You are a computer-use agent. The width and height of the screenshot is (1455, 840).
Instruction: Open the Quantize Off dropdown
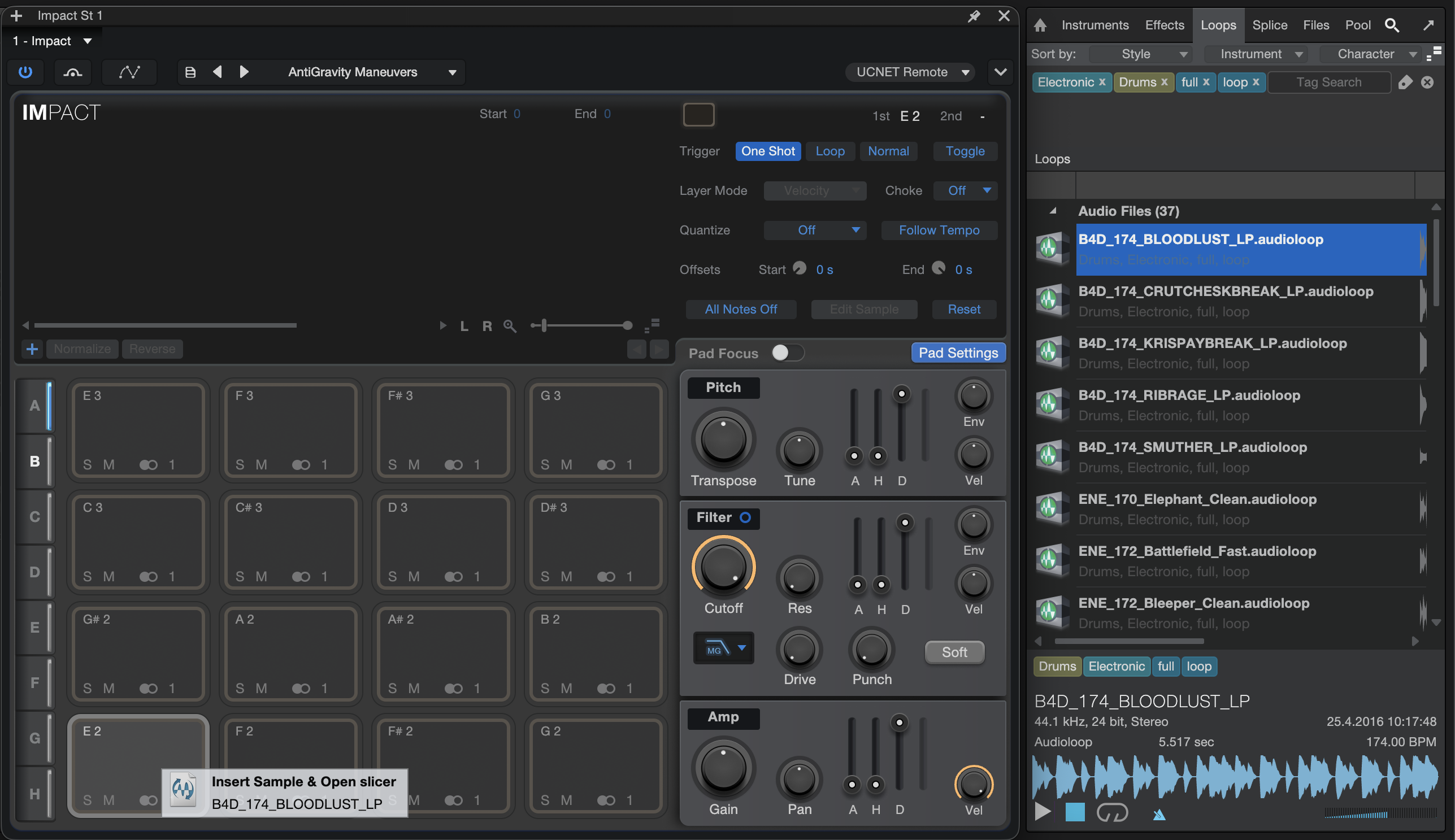[815, 230]
